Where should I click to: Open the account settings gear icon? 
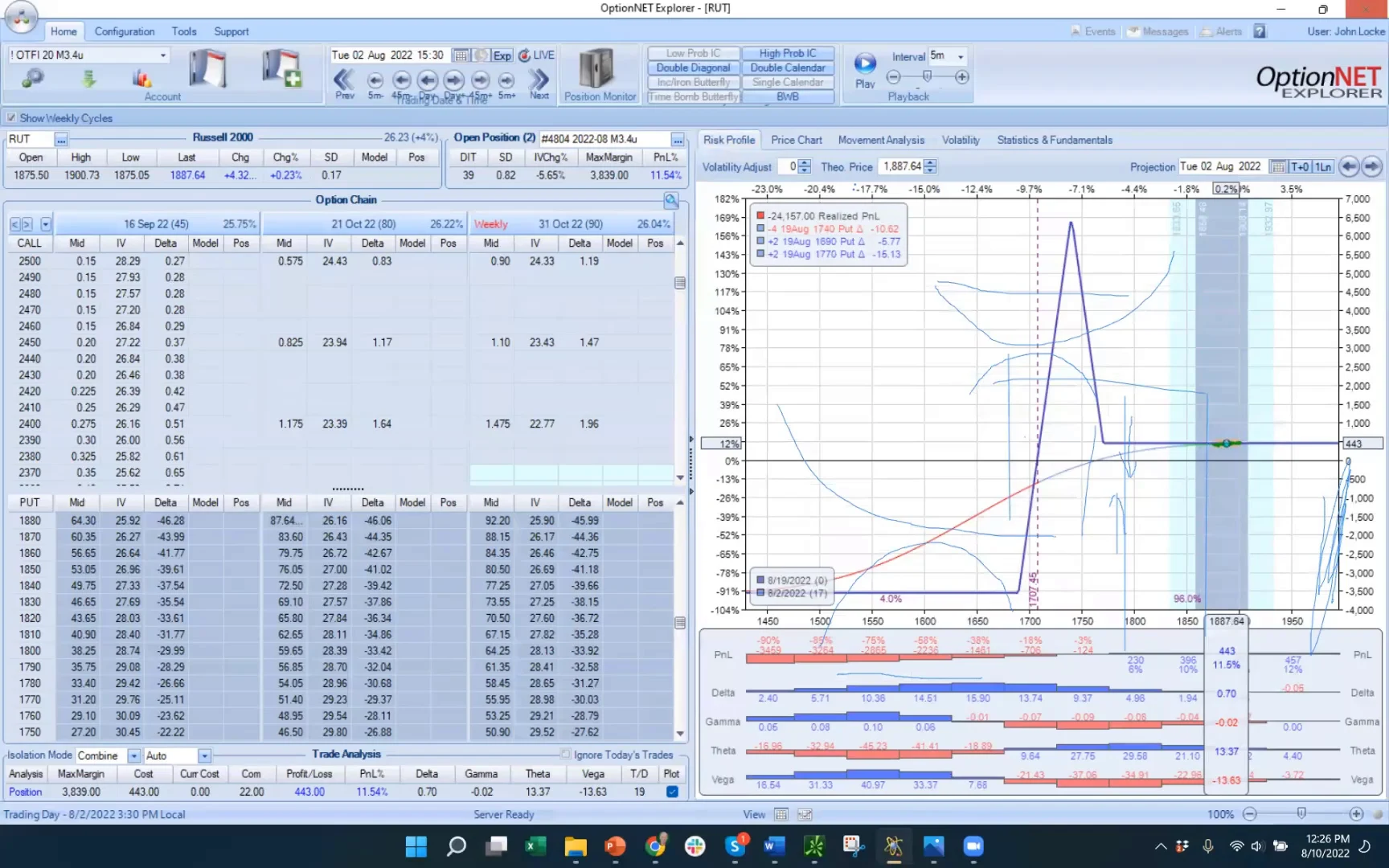[x=32, y=78]
